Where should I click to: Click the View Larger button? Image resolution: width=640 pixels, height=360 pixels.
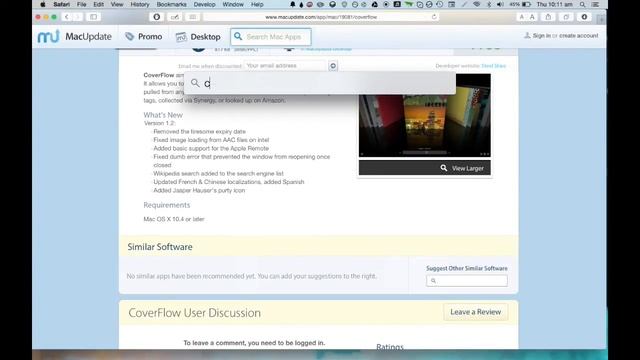[425, 168]
